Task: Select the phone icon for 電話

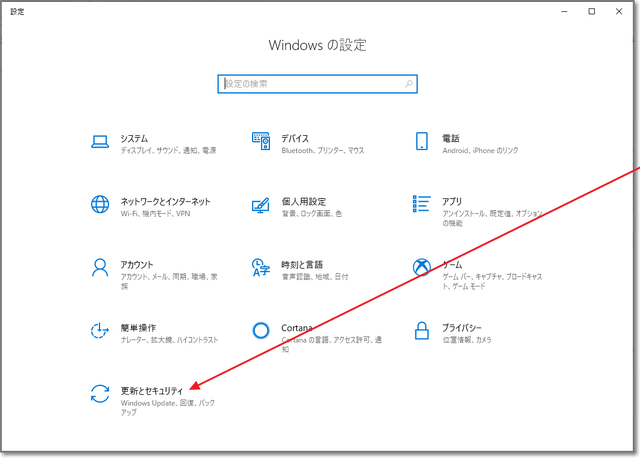Action: [422, 143]
